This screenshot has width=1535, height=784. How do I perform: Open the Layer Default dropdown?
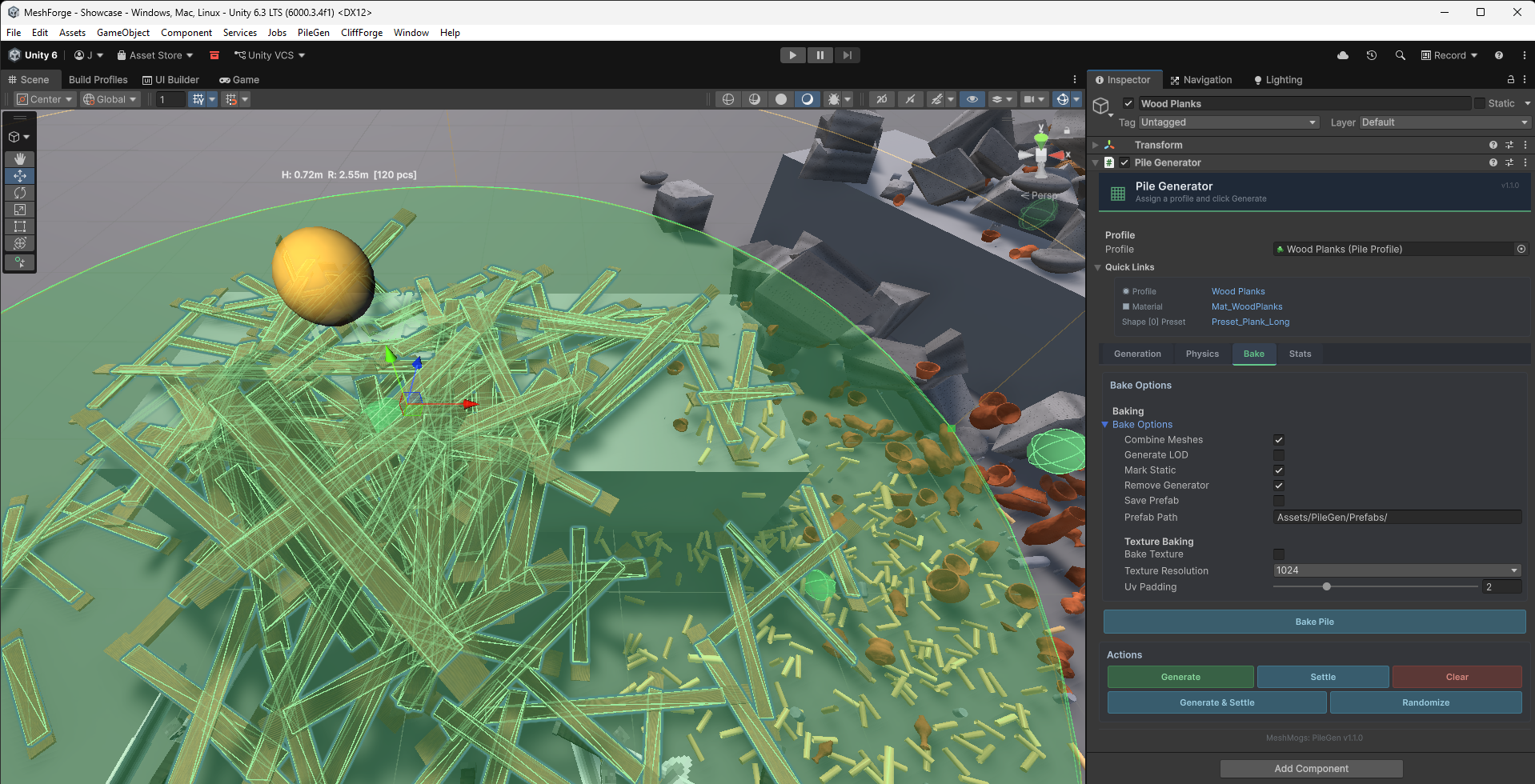coord(1442,122)
